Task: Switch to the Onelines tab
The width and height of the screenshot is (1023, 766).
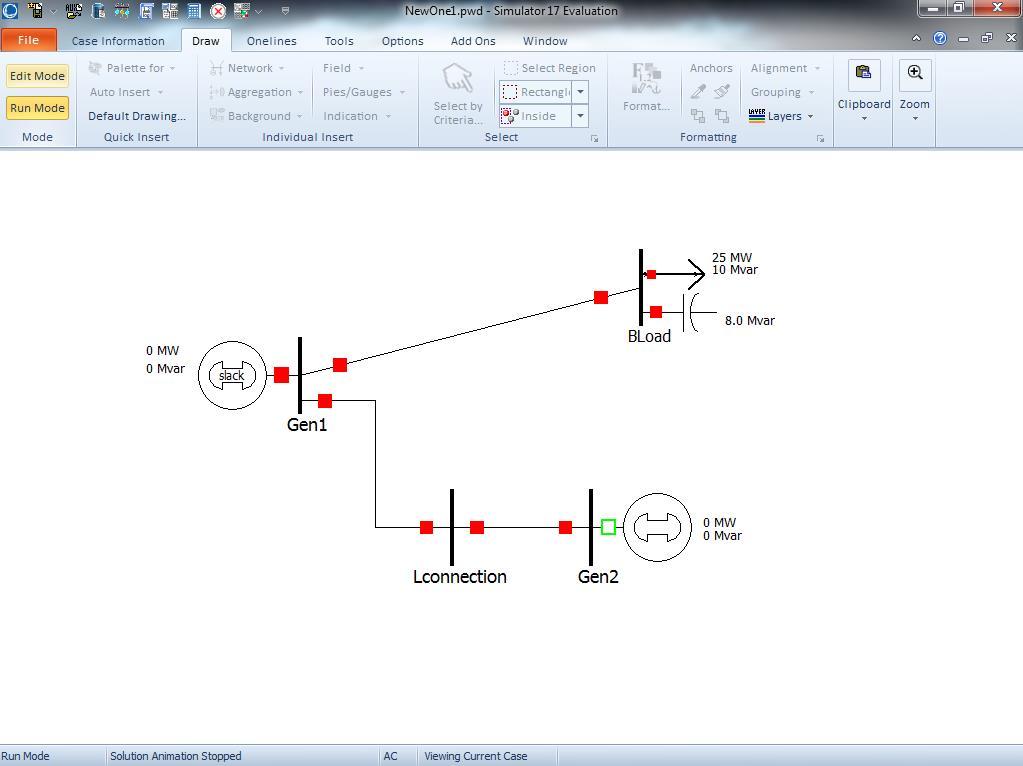Action: (x=271, y=40)
